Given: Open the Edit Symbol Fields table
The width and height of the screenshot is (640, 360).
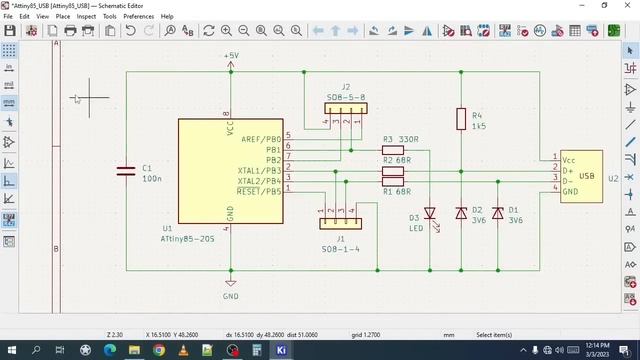Looking at the screenshot, I should [x=575, y=31].
